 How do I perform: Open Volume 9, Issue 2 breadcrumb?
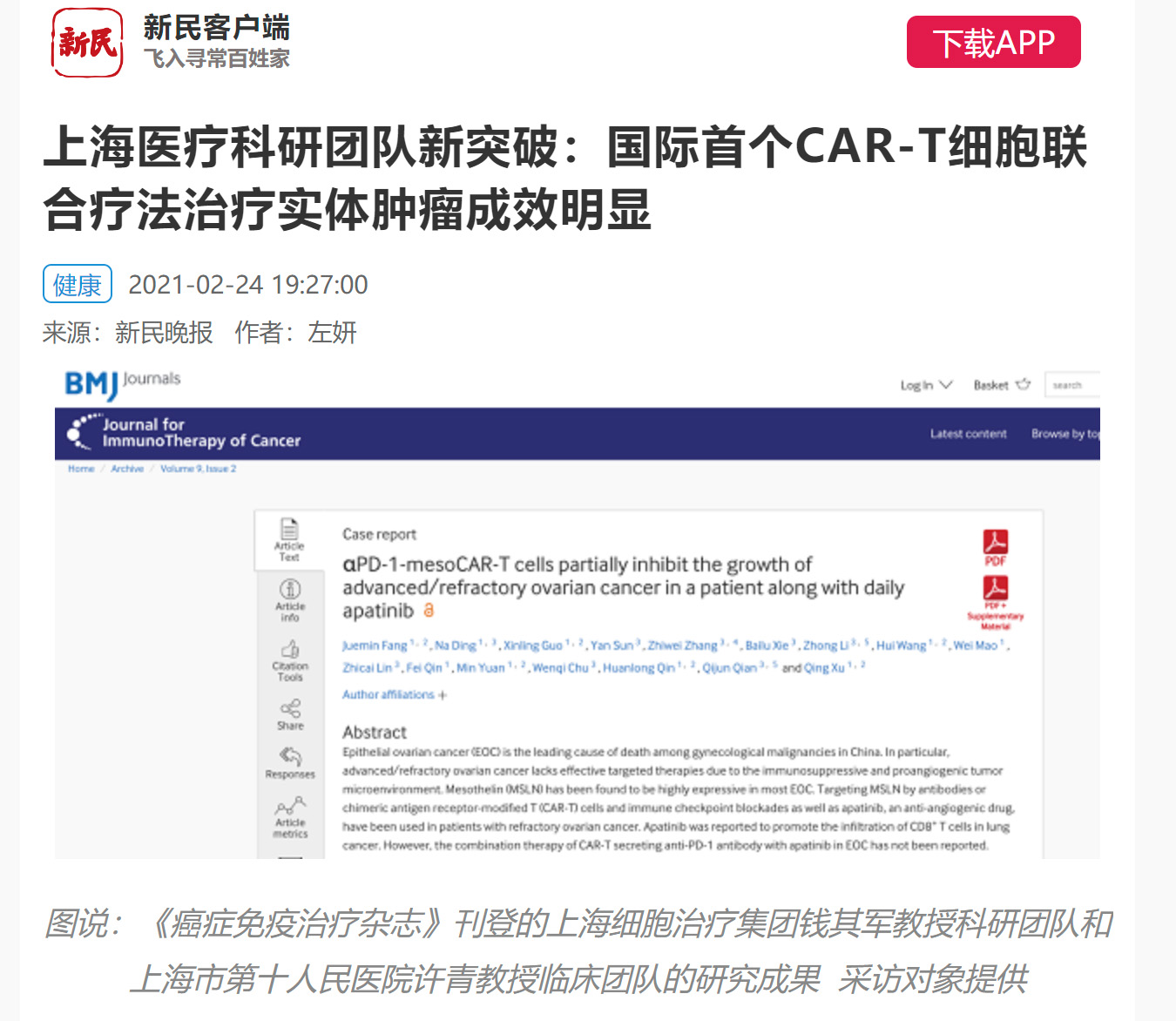pyautogui.click(x=198, y=469)
